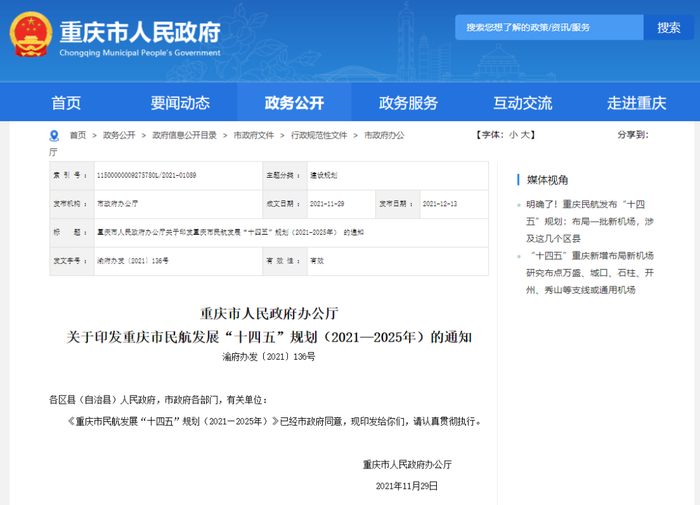Viewport: 700px width, 505px height.
Task: Click the 政务公开 breadcrumb link
Action: [x=119, y=135]
